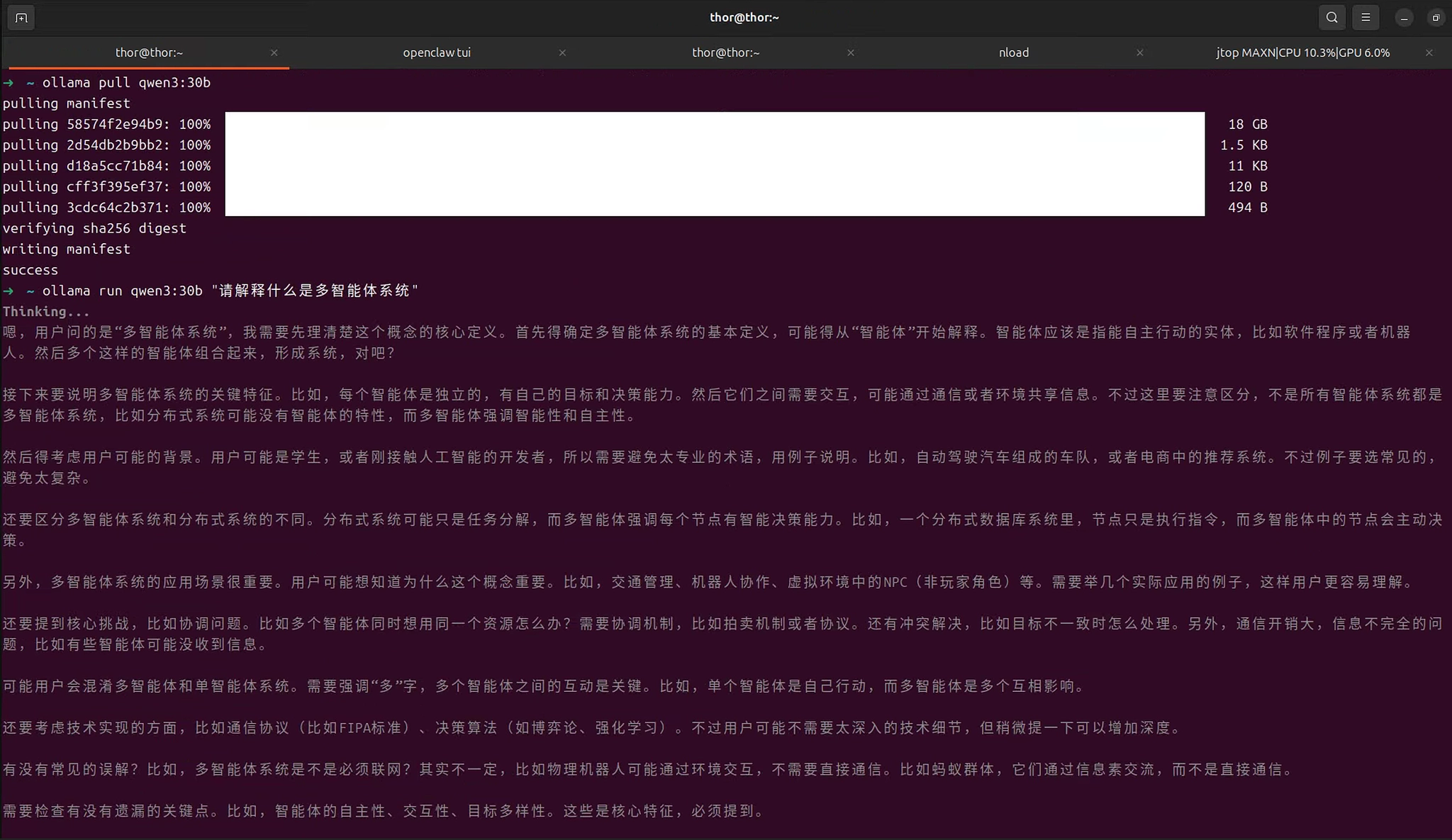Restore the terminal window size
This screenshot has width=1452, height=840.
(x=1436, y=18)
